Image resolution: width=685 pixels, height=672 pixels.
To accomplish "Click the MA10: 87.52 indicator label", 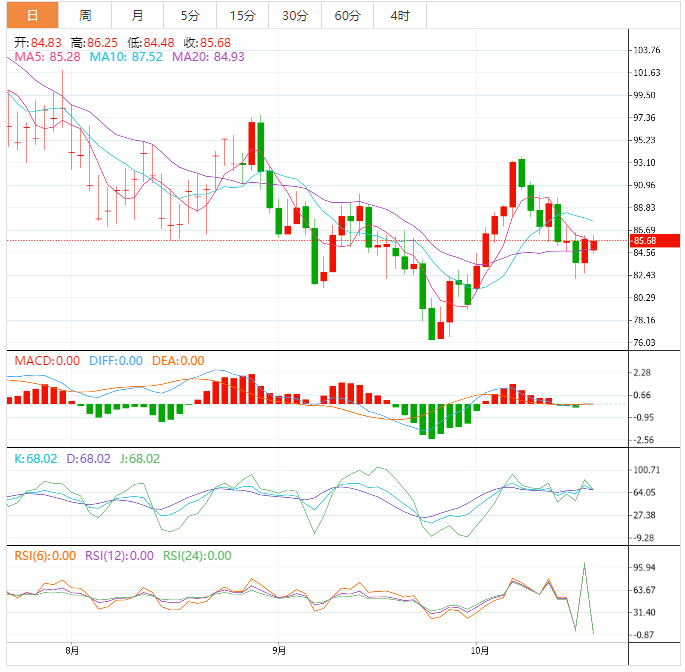I will pos(126,57).
